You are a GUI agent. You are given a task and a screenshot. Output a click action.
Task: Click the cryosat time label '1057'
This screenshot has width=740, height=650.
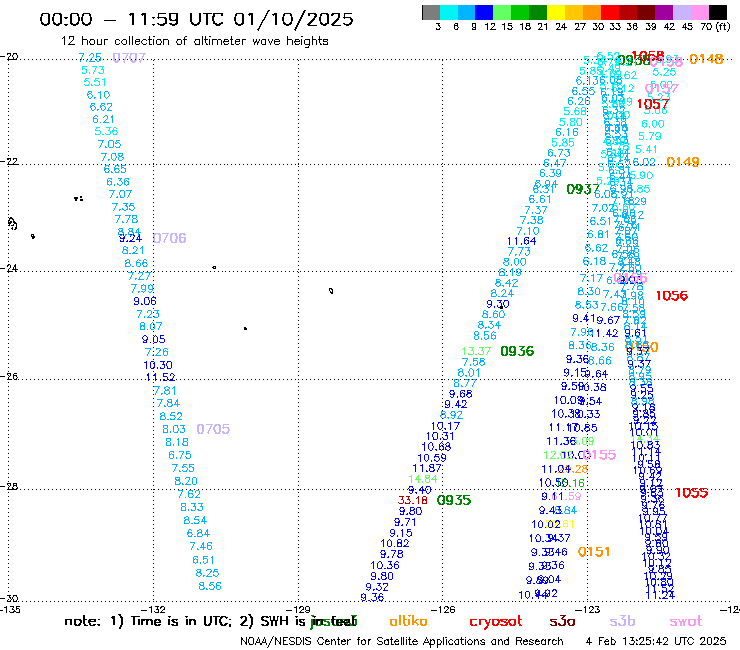coord(653,104)
